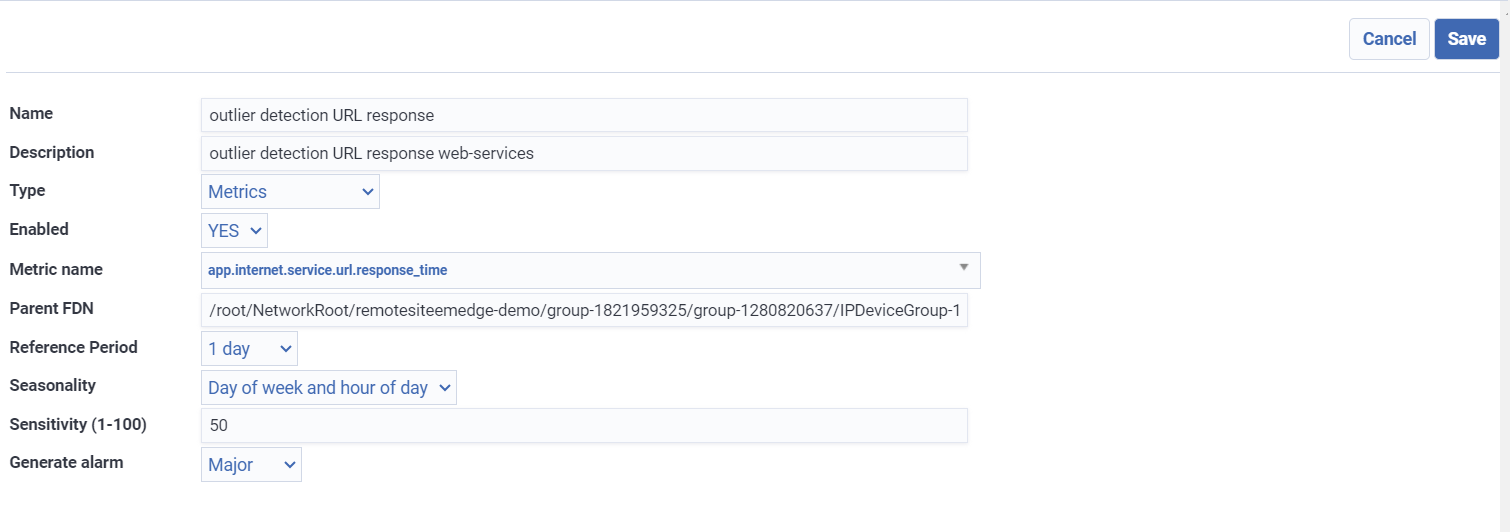1510x532 pixels.
Task: Click the "Description" field label text
Action: click(x=52, y=153)
